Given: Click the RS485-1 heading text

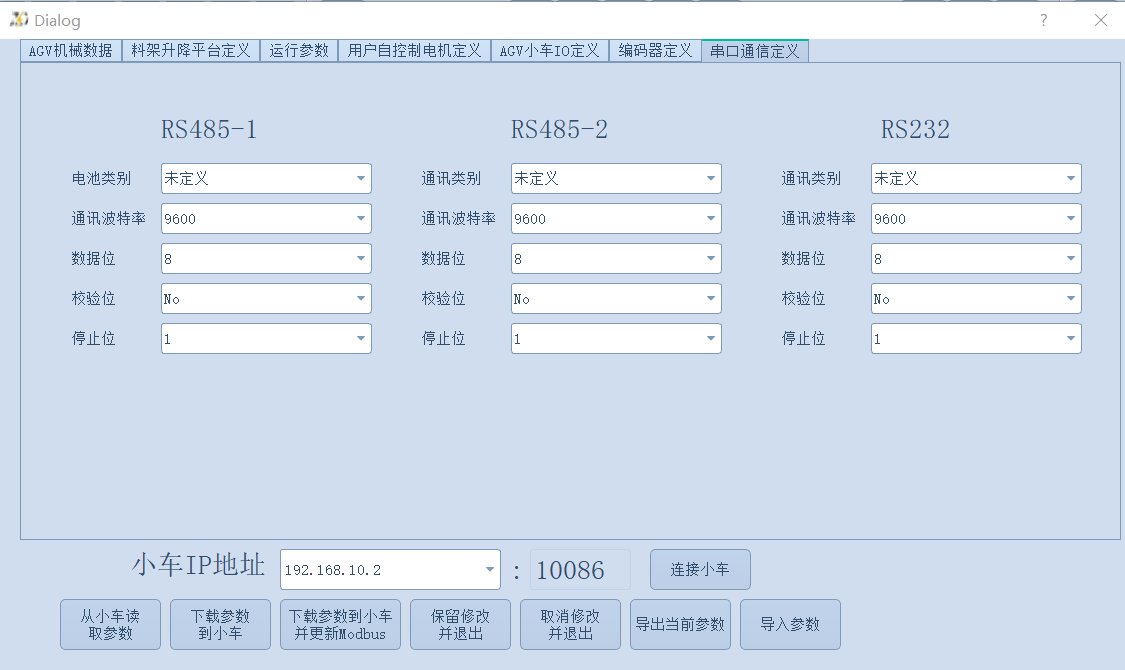Looking at the screenshot, I should click(209, 130).
